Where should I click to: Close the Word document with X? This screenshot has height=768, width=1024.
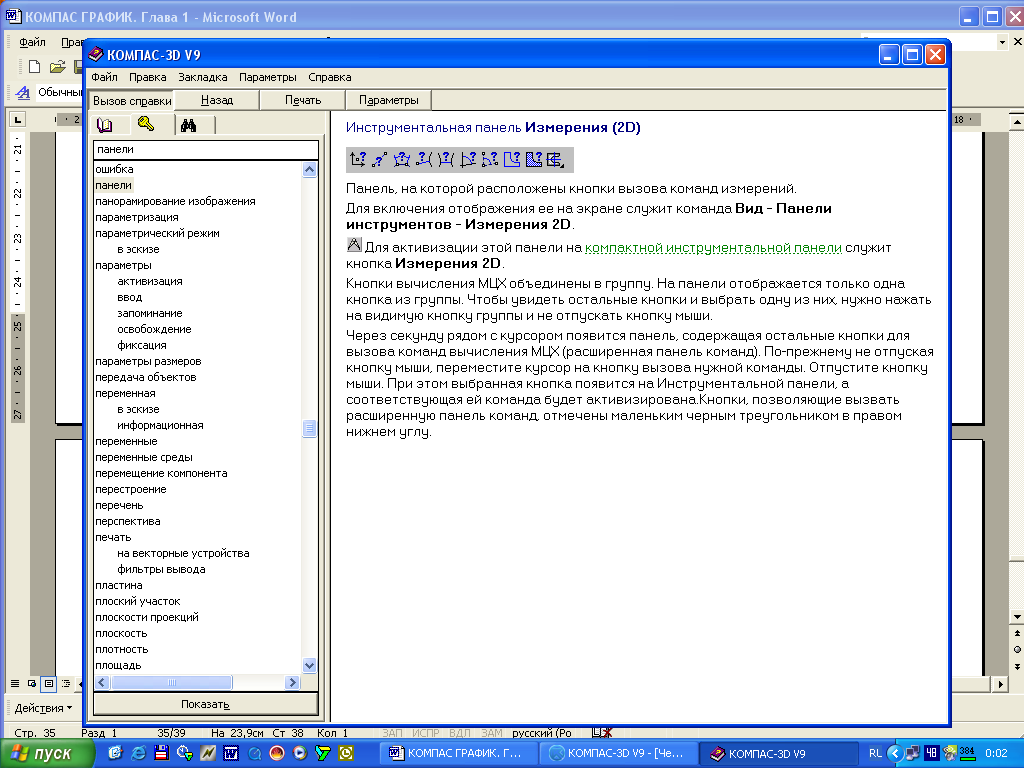tap(1017, 41)
